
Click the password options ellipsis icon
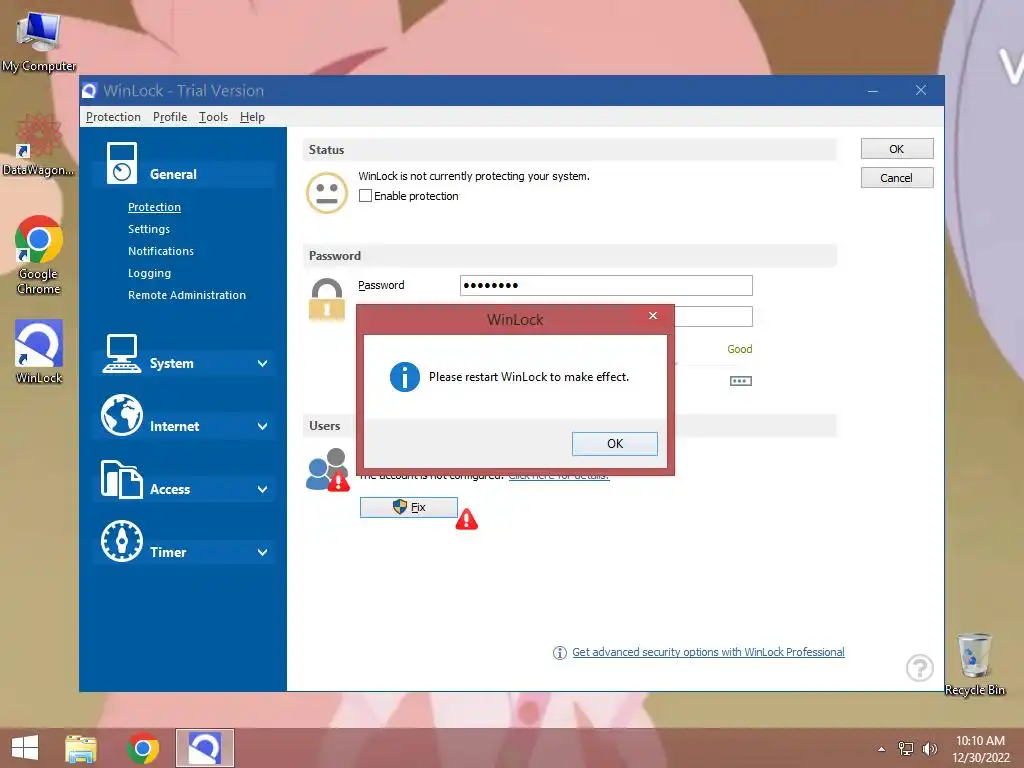click(741, 381)
